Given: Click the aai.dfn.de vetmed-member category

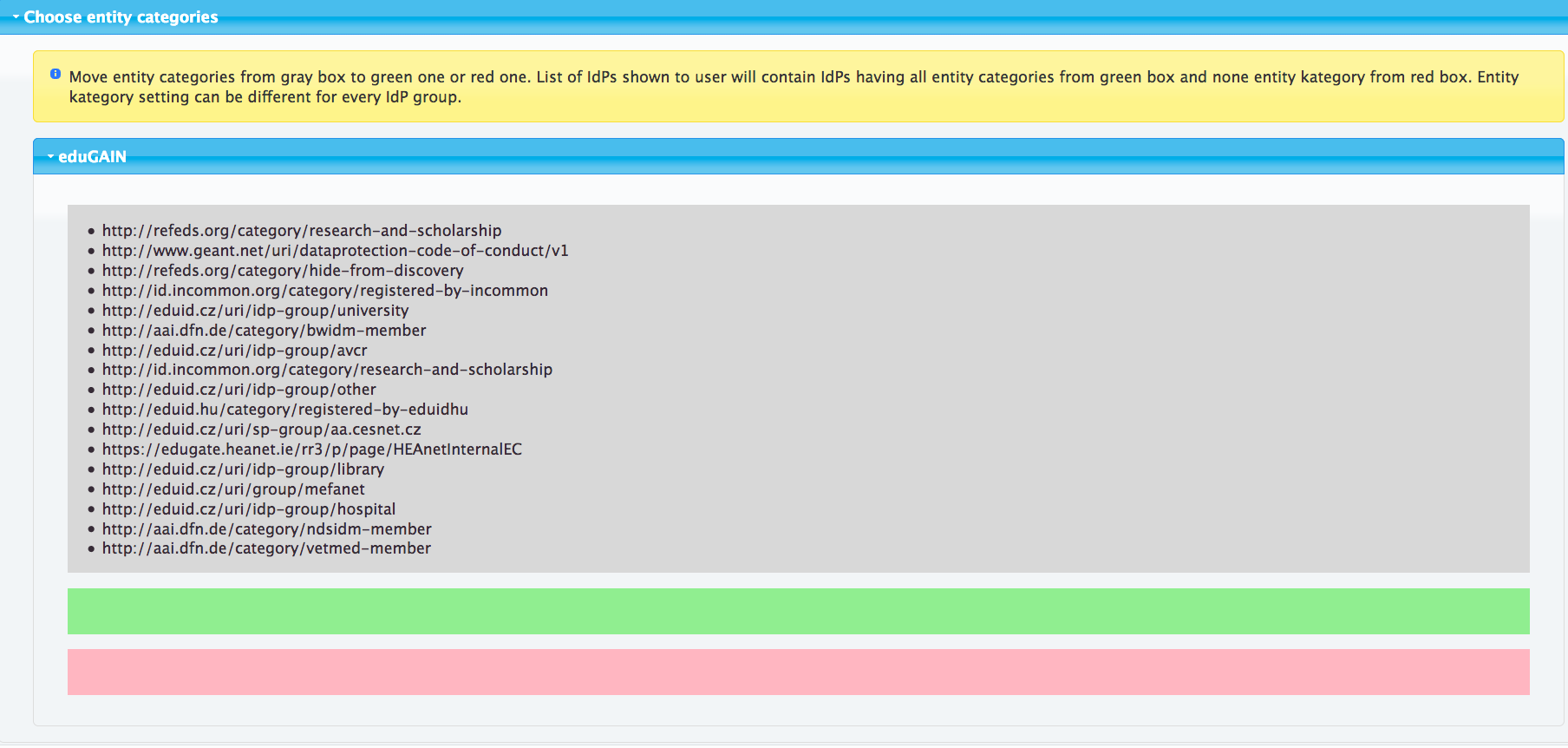Looking at the screenshot, I should point(266,548).
